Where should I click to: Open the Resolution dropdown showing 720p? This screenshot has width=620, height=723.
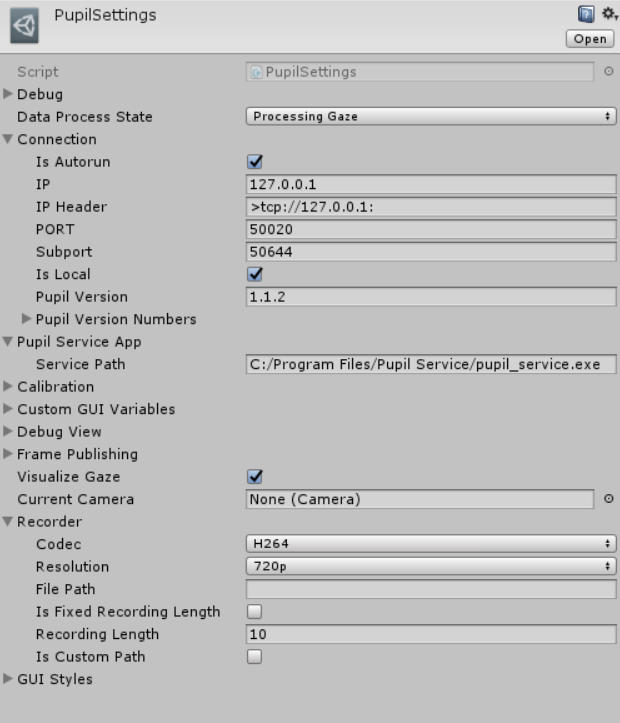[431, 566]
